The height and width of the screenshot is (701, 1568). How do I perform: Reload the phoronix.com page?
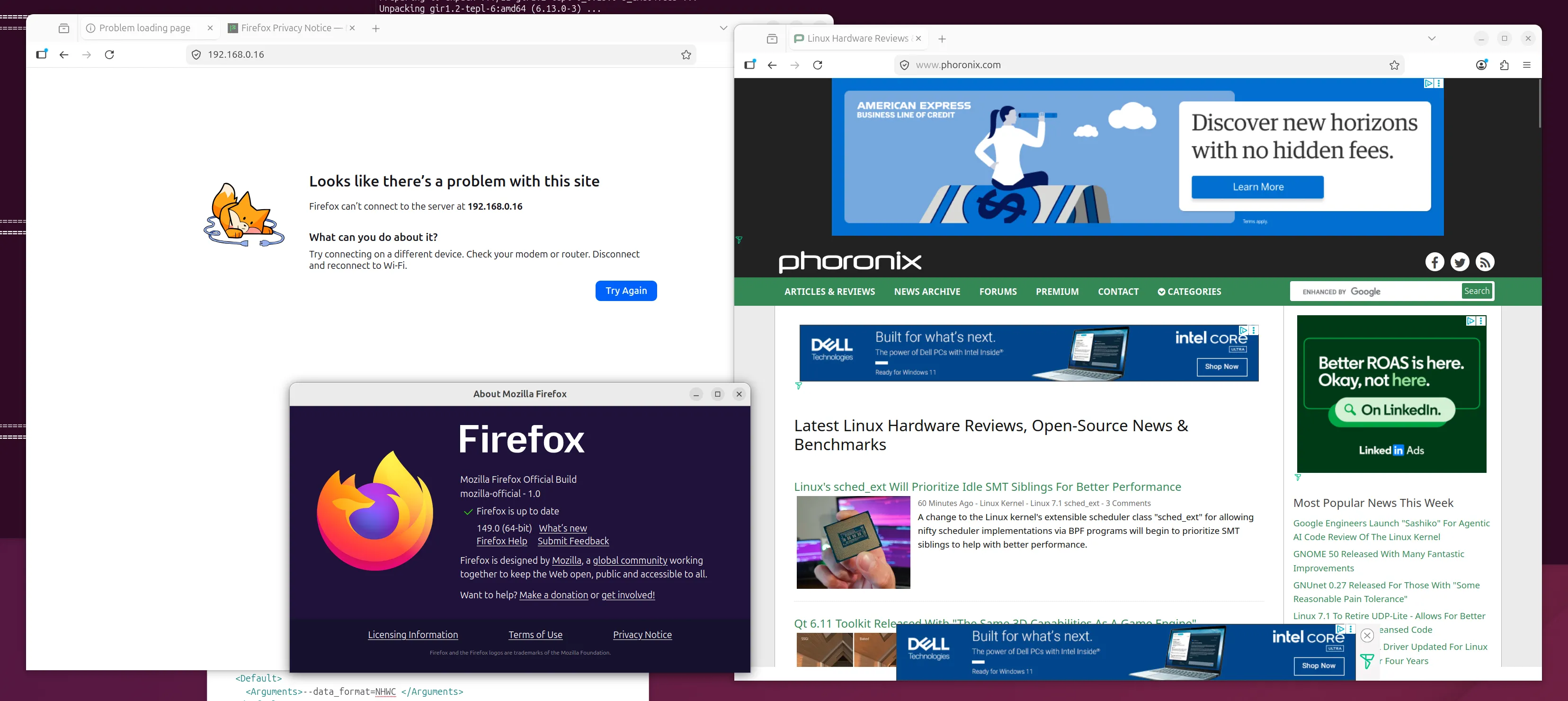click(818, 65)
